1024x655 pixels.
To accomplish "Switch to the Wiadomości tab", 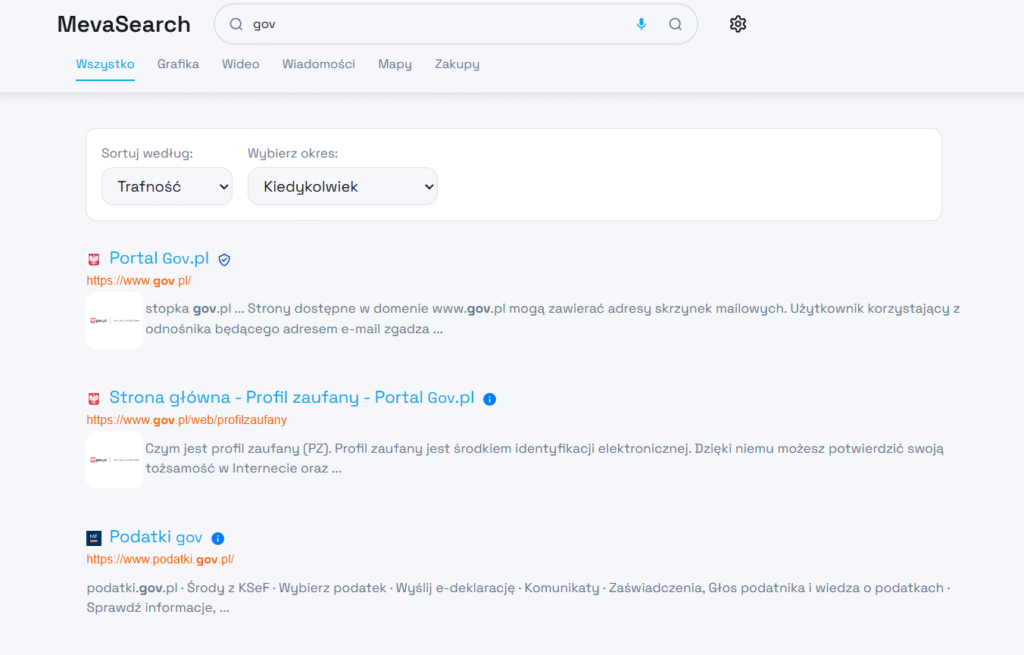I will pyautogui.click(x=318, y=64).
